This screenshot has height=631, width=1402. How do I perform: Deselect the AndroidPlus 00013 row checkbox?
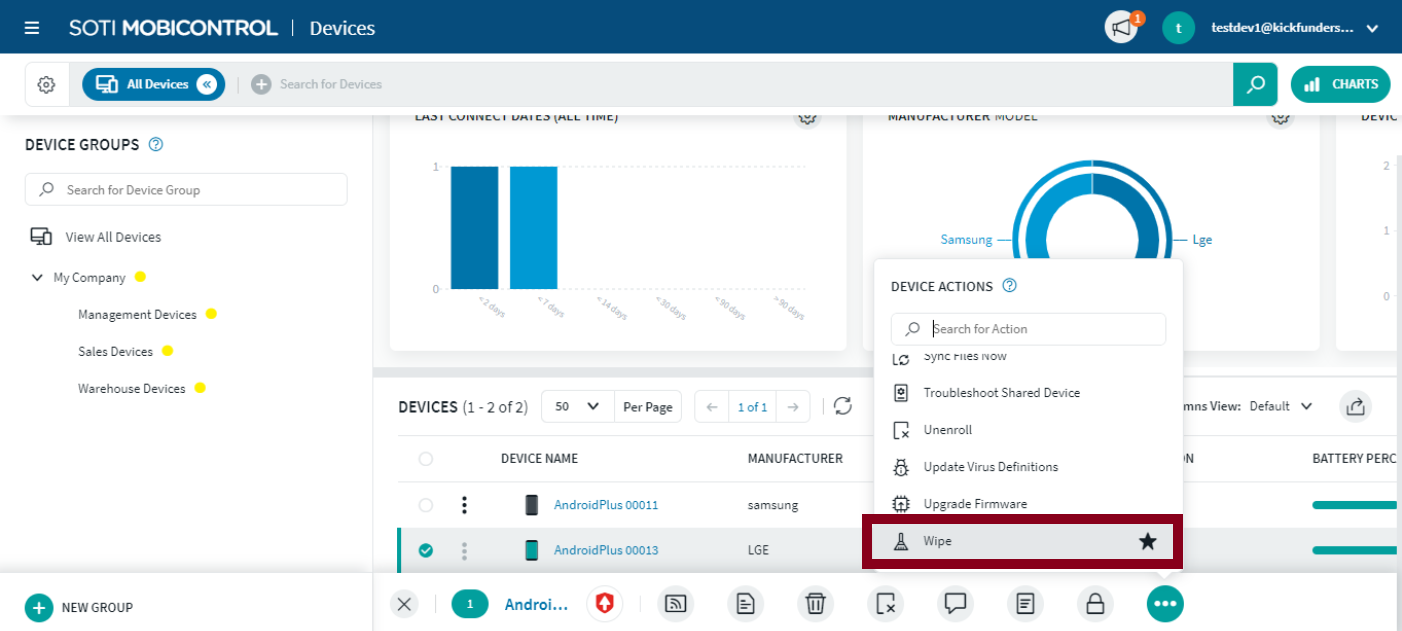pyautogui.click(x=426, y=550)
